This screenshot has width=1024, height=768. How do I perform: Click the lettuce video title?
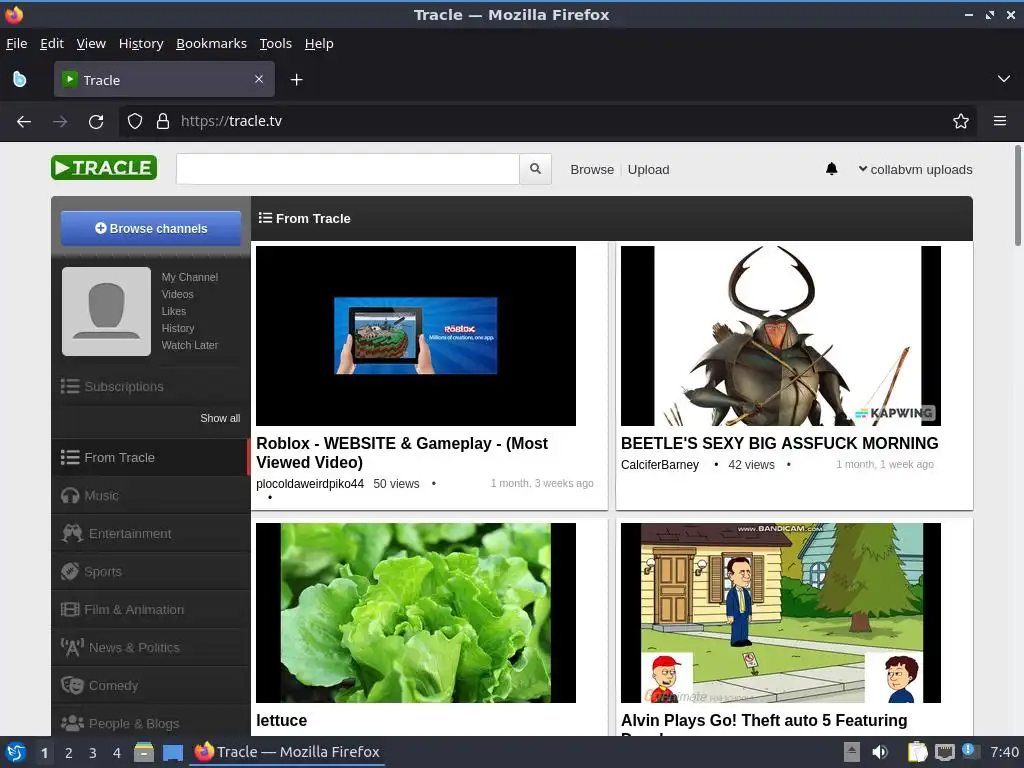point(281,720)
